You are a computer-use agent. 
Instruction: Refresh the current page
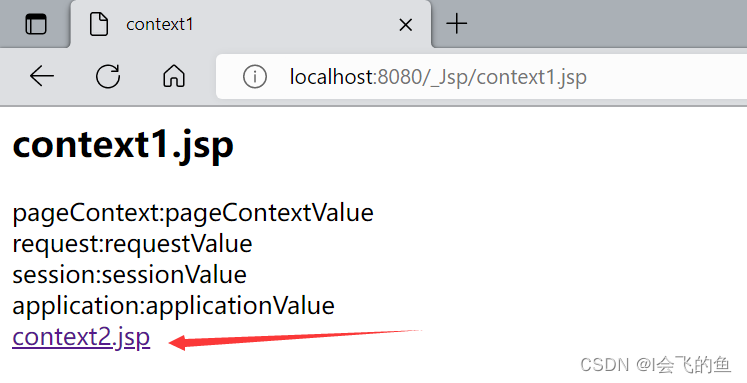[108, 76]
